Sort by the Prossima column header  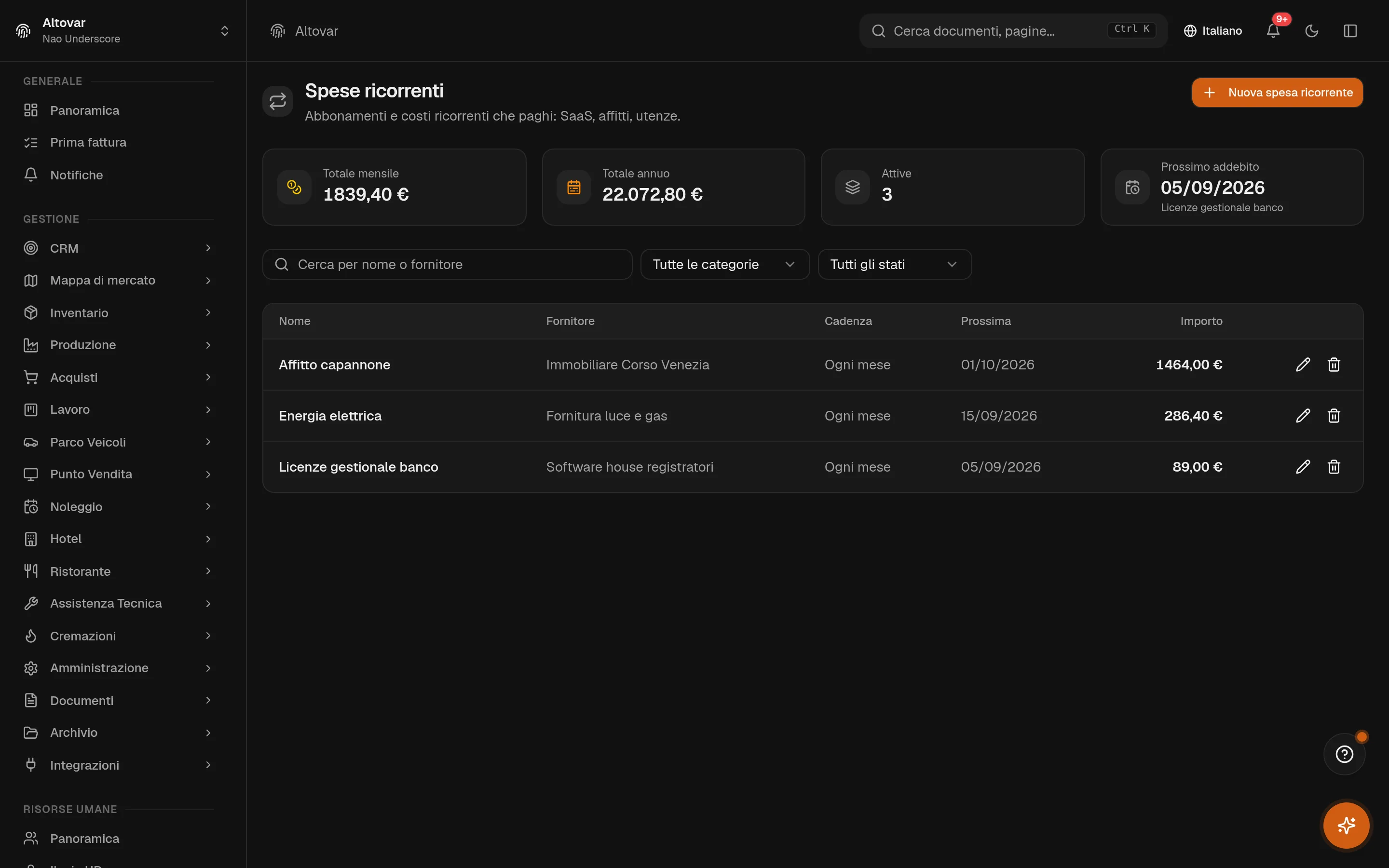985,321
